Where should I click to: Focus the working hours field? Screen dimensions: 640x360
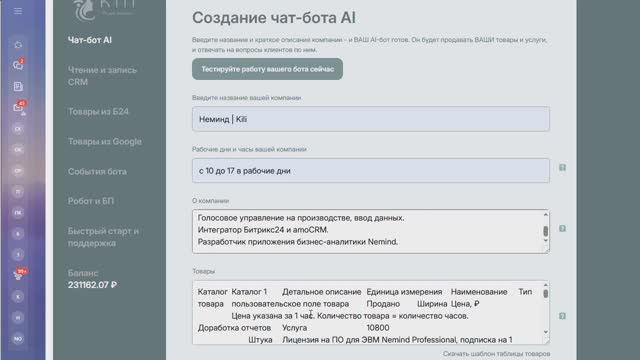pos(371,171)
